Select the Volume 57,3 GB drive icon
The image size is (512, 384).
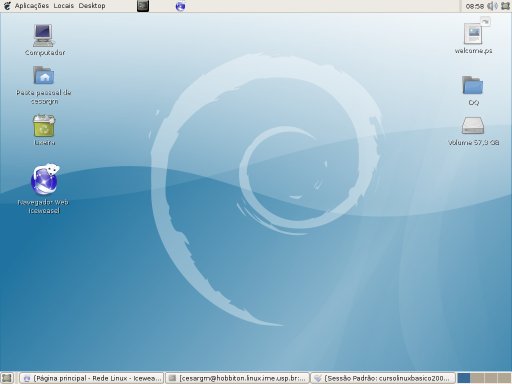[x=473, y=126]
